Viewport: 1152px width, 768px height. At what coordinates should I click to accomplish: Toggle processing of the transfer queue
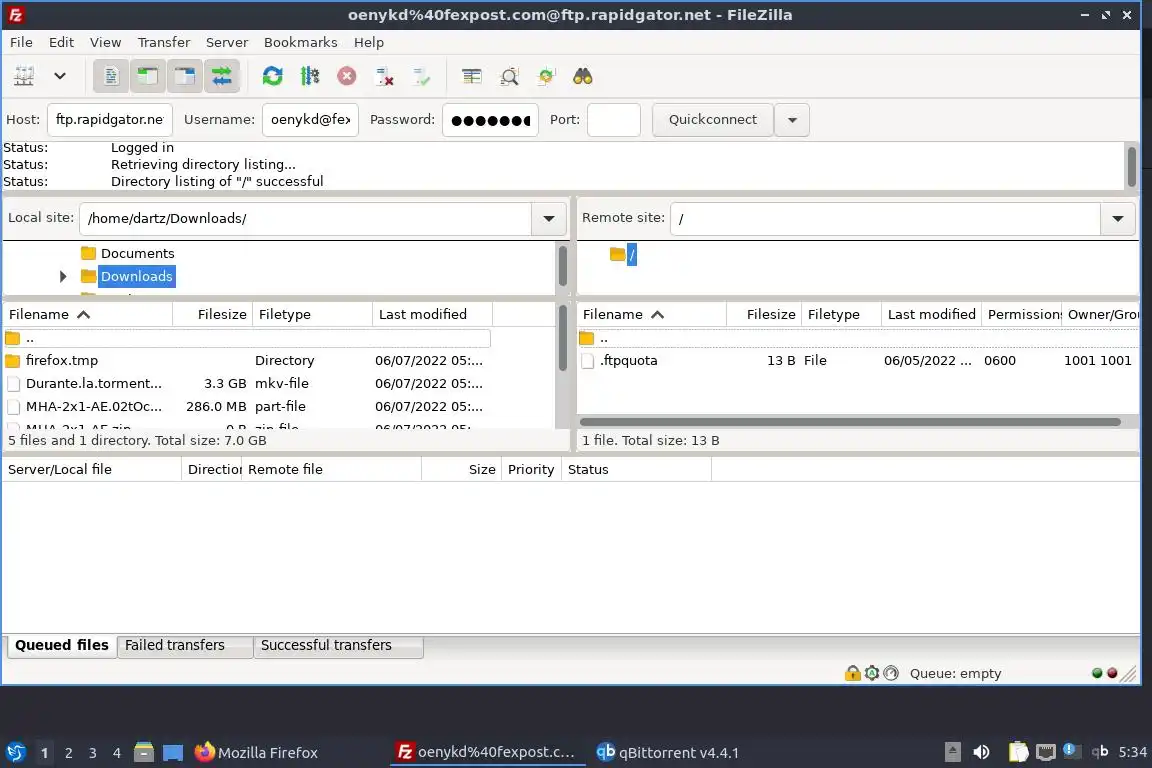(x=310, y=76)
